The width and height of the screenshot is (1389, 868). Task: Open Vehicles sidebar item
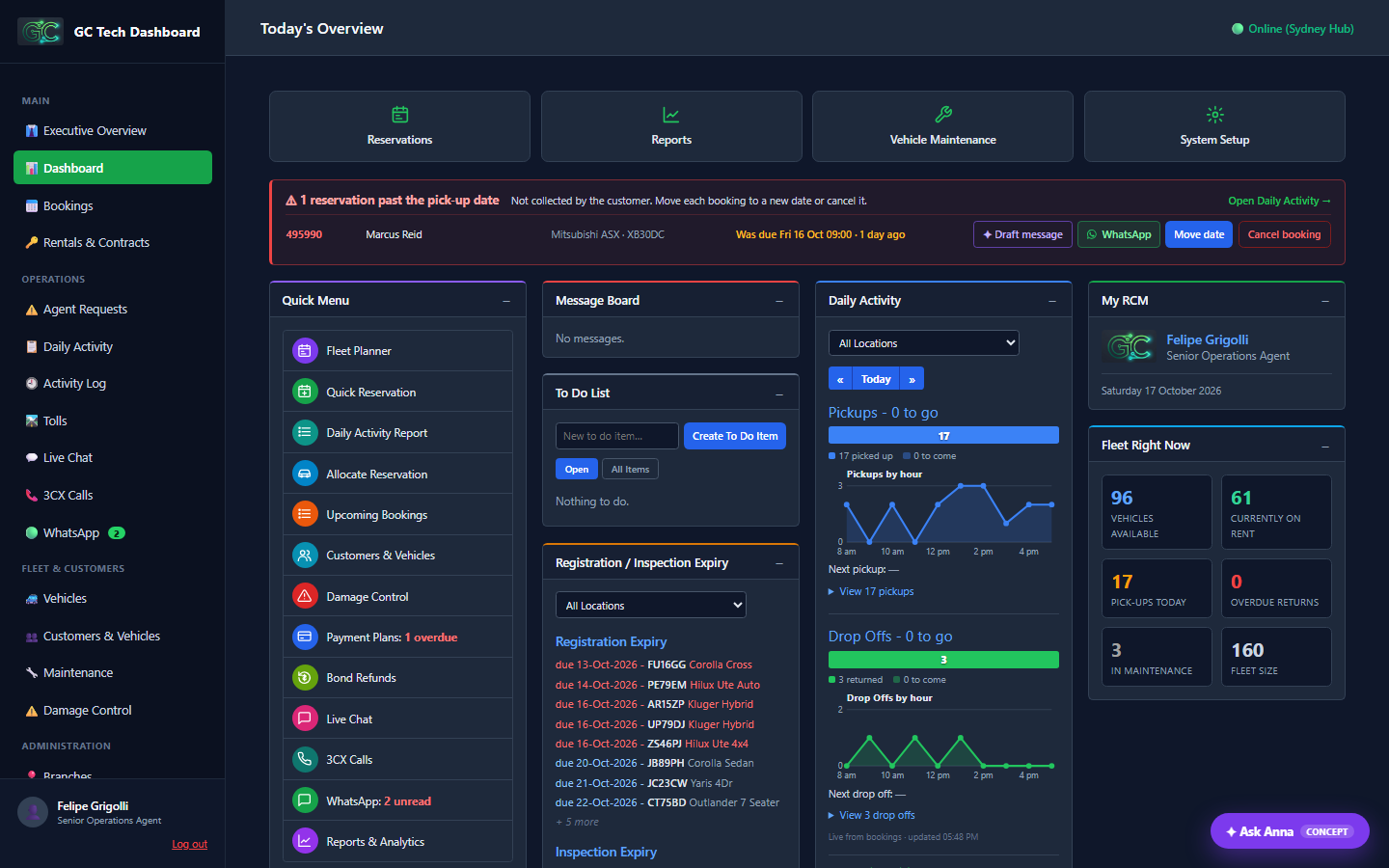(113, 599)
